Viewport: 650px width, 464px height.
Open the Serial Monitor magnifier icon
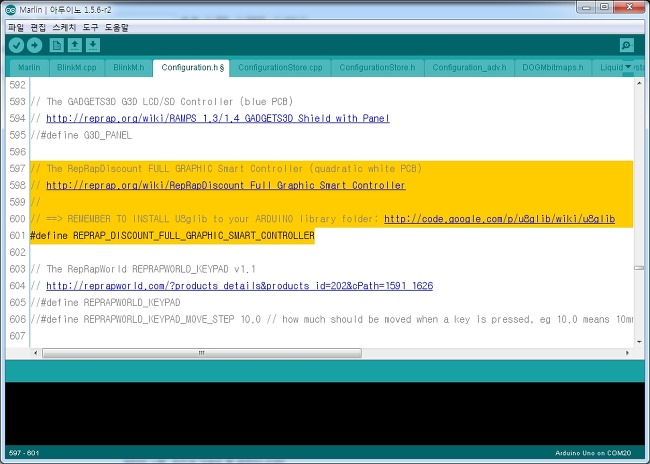[626, 45]
